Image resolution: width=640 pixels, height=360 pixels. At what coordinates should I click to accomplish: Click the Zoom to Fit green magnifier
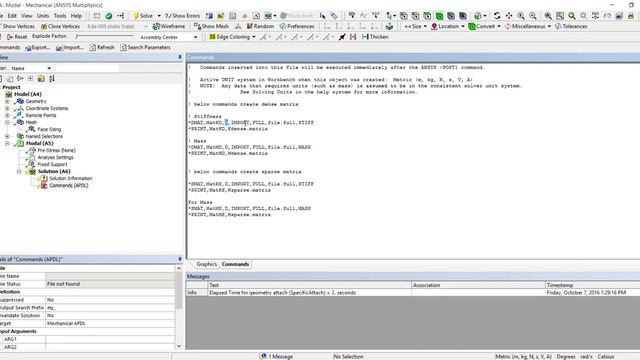click(571, 16)
